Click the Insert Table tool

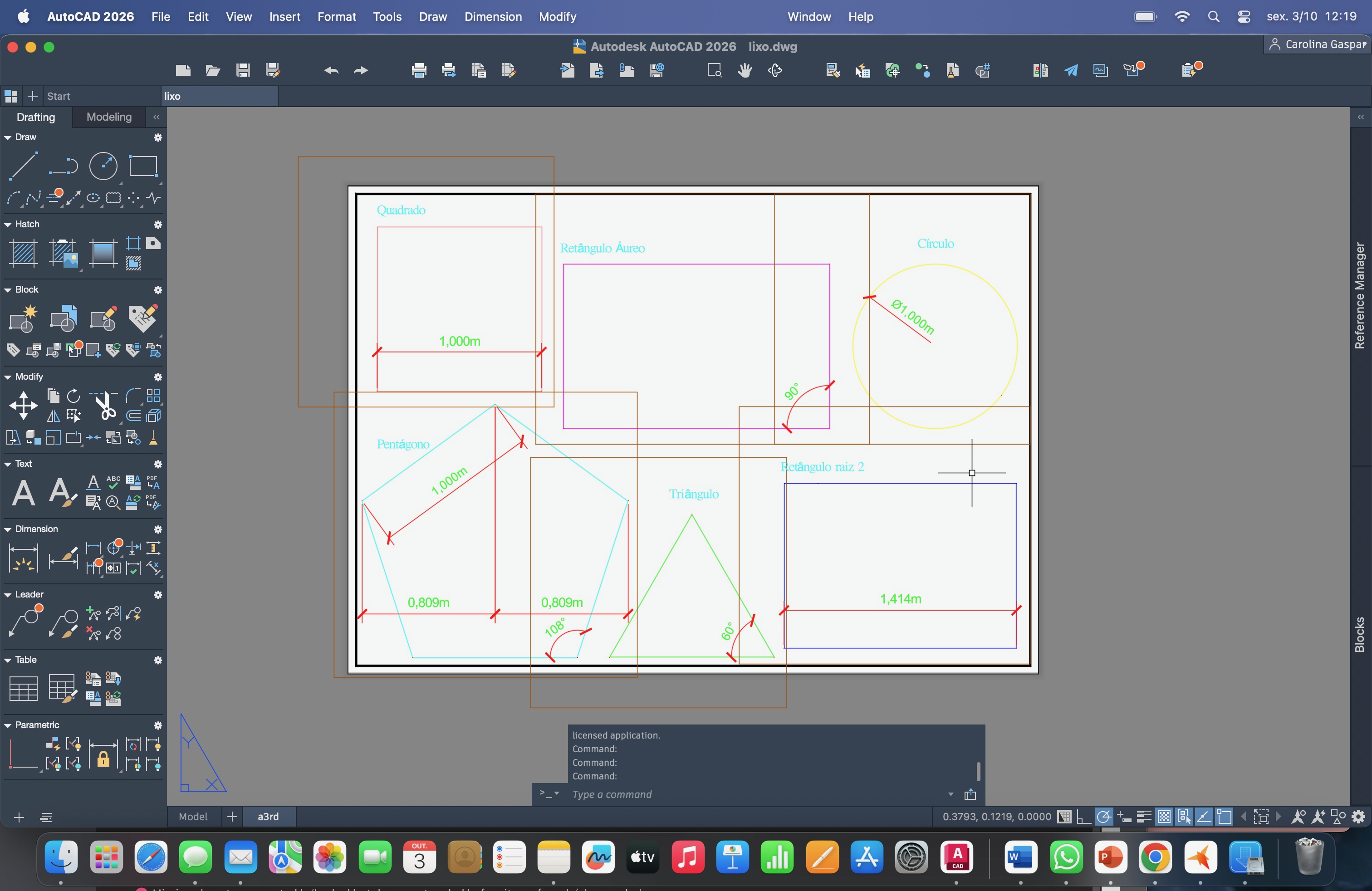click(x=23, y=688)
